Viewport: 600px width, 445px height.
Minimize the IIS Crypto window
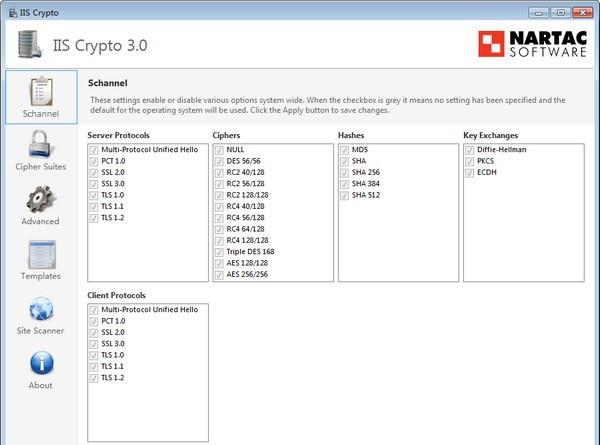pyautogui.click(x=538, y=13)
